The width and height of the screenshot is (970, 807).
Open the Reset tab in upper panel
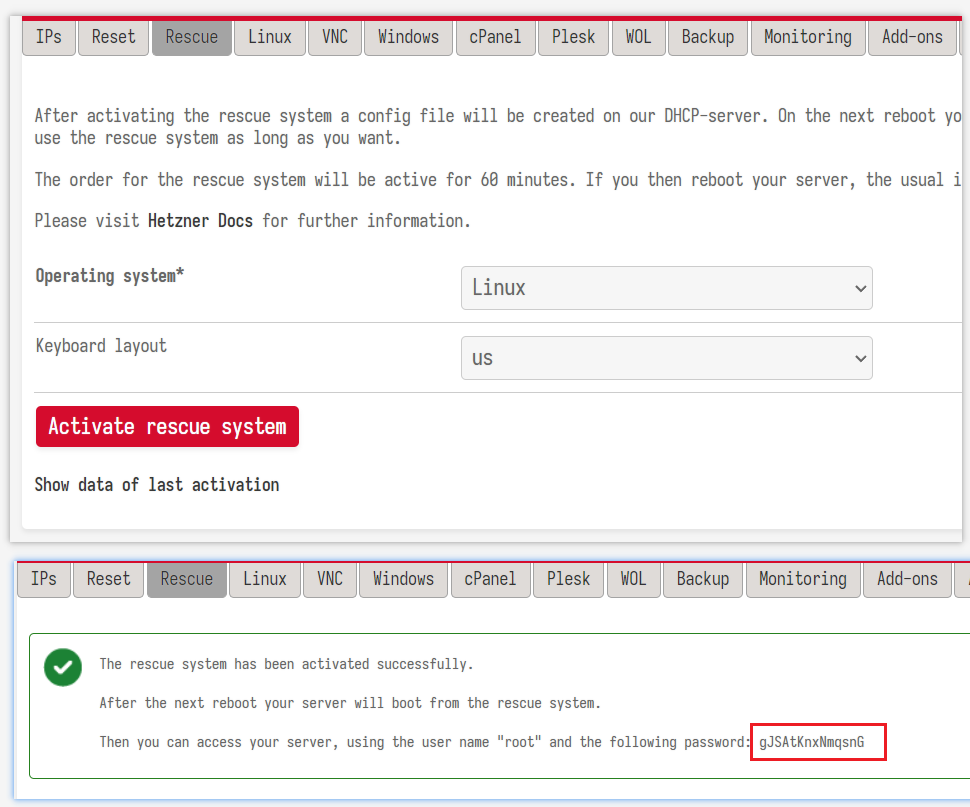click(x=113, y=37)
